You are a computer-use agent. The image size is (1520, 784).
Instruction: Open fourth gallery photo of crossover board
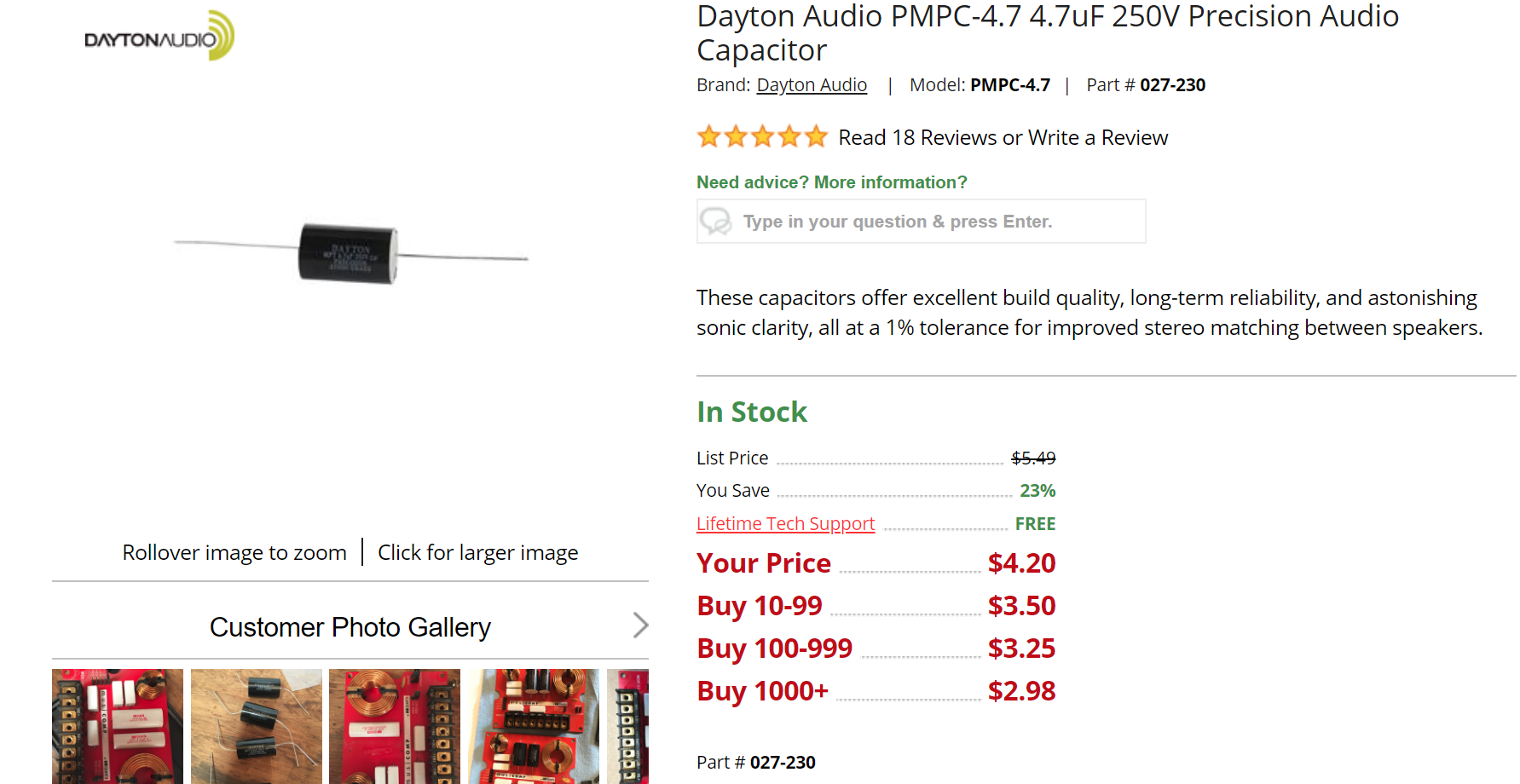click(534, 726)
